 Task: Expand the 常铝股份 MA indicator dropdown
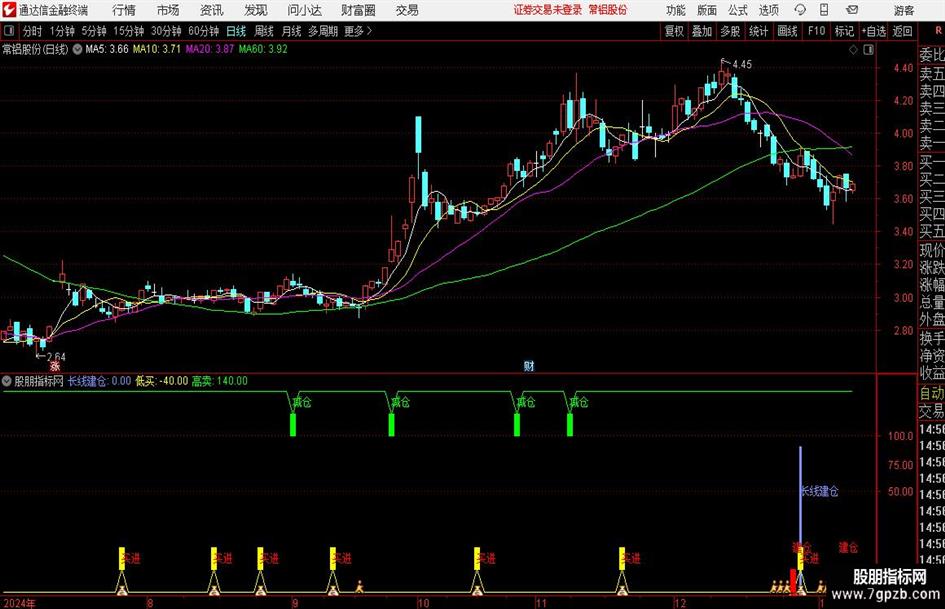pyautogui.click(x=77, y=49)
